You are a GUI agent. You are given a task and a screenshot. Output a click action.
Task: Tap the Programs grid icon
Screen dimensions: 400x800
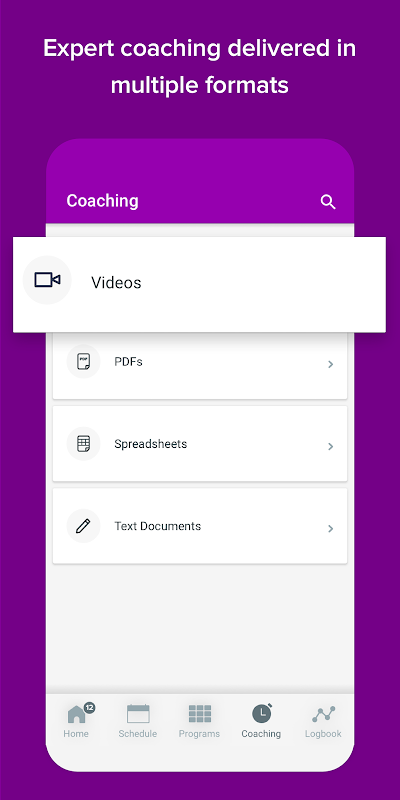tap(199, 714)
